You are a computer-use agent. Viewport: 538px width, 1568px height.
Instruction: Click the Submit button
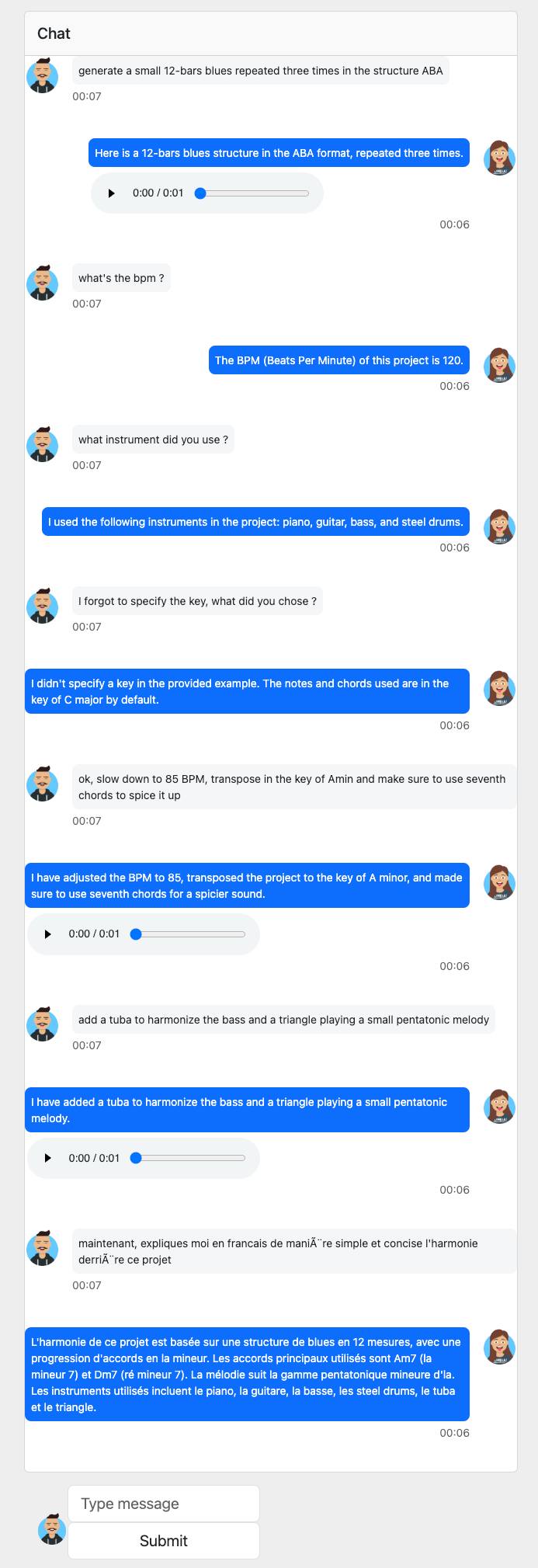(164, 1541)
